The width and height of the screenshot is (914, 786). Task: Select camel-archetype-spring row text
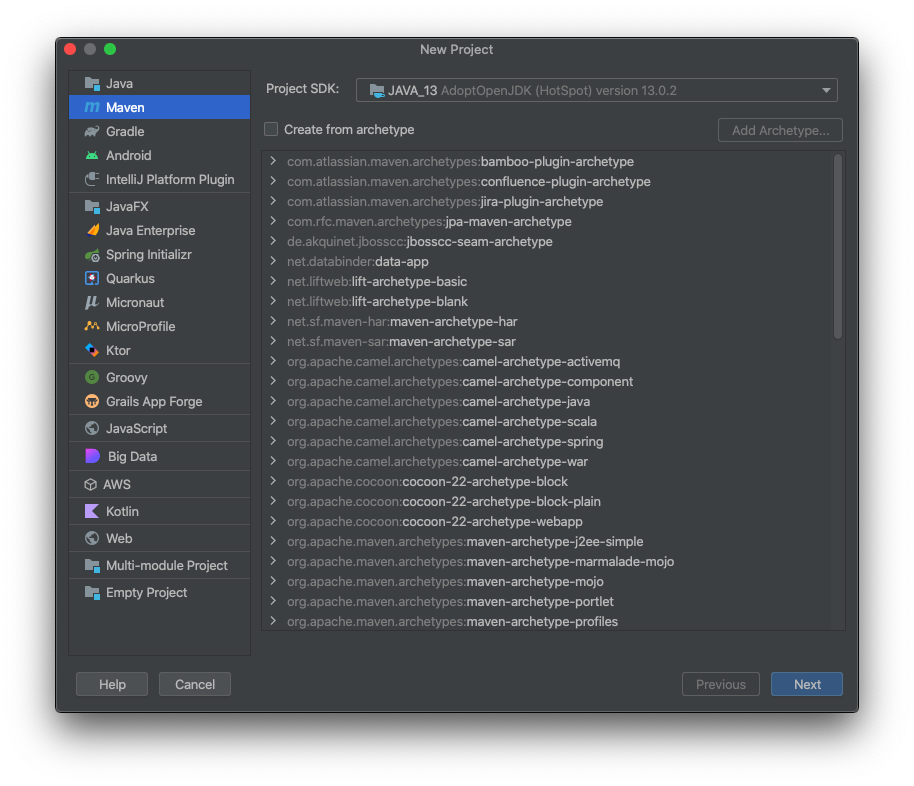445,441
